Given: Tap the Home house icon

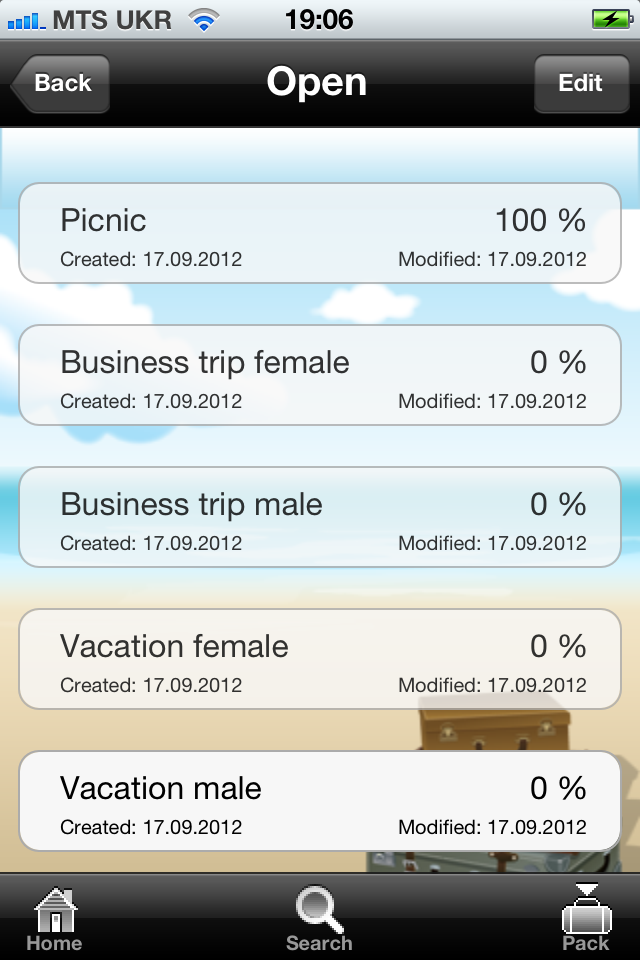Looking at the screenshot, I should tap(55, 909).
